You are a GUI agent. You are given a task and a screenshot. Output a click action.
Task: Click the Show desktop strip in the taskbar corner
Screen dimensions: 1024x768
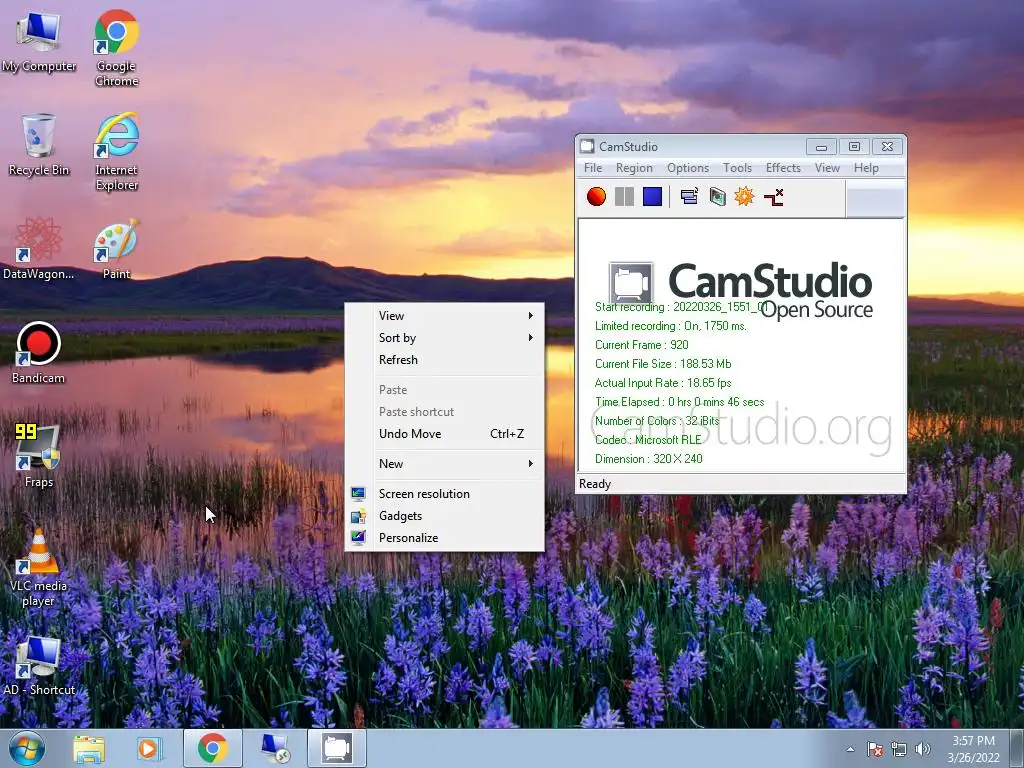pyautogui.click(x=1018, y=749)
